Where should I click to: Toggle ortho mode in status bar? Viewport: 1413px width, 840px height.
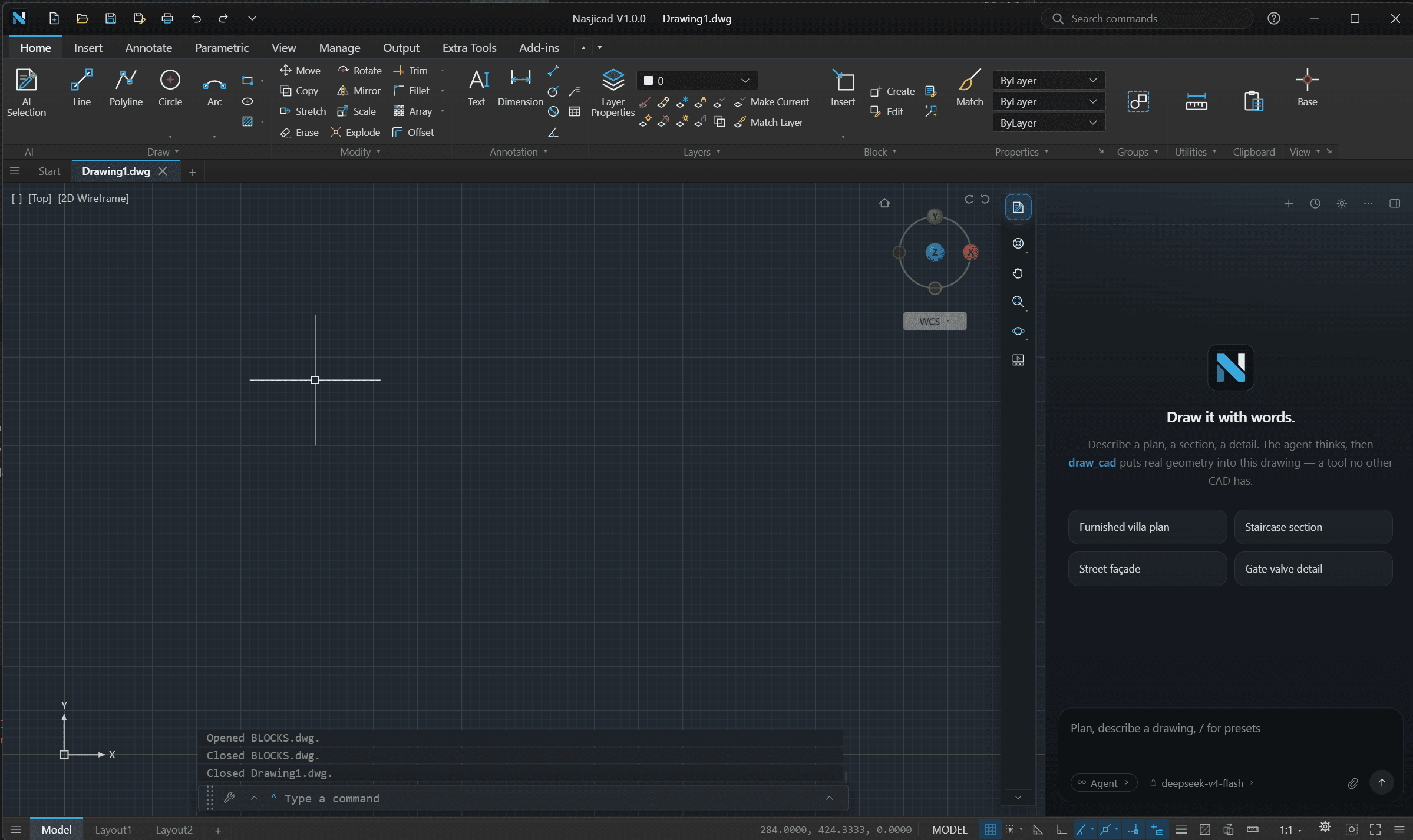1061,829
